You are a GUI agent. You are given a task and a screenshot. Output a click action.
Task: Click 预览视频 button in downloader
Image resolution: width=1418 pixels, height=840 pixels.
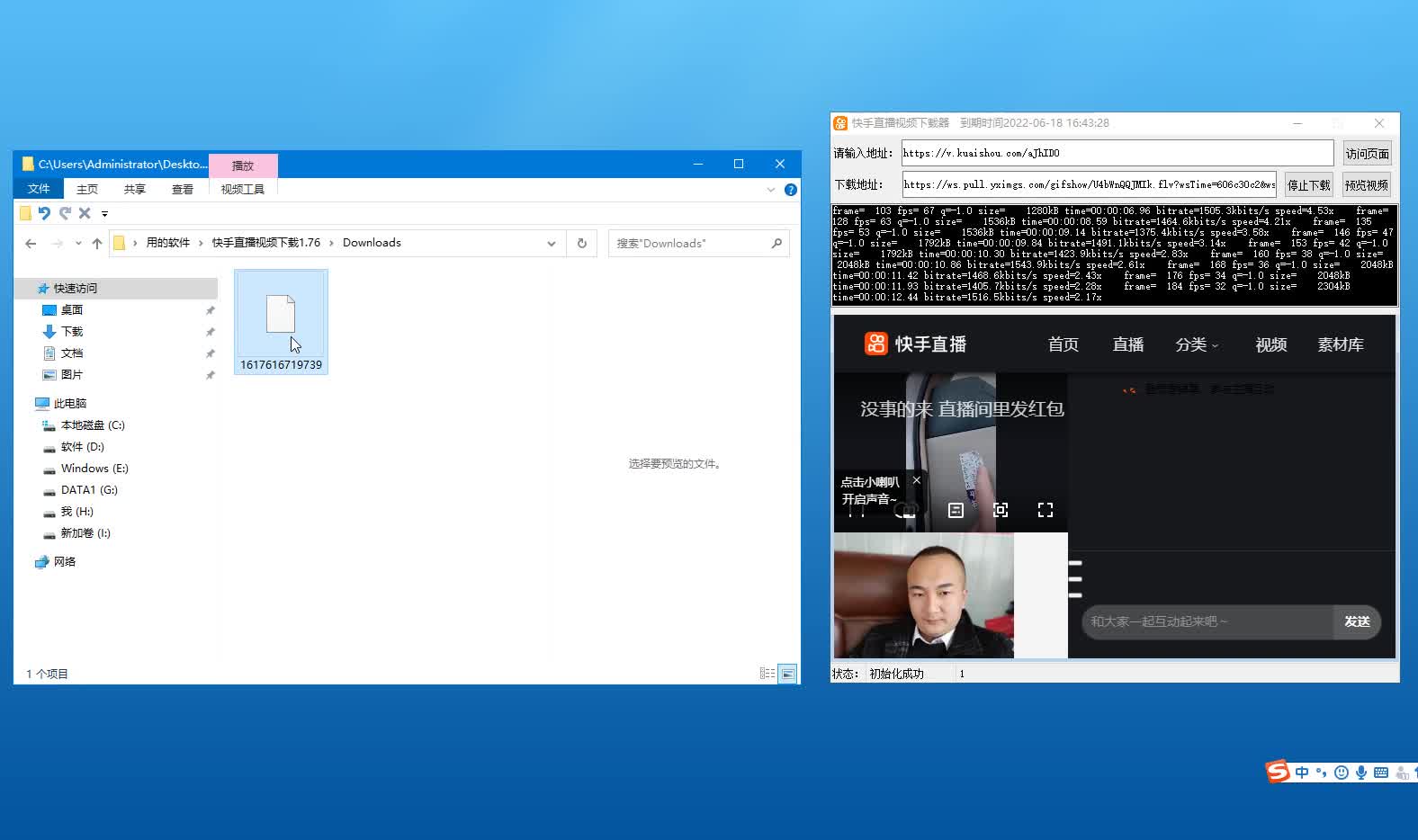tap(1367, 185)
